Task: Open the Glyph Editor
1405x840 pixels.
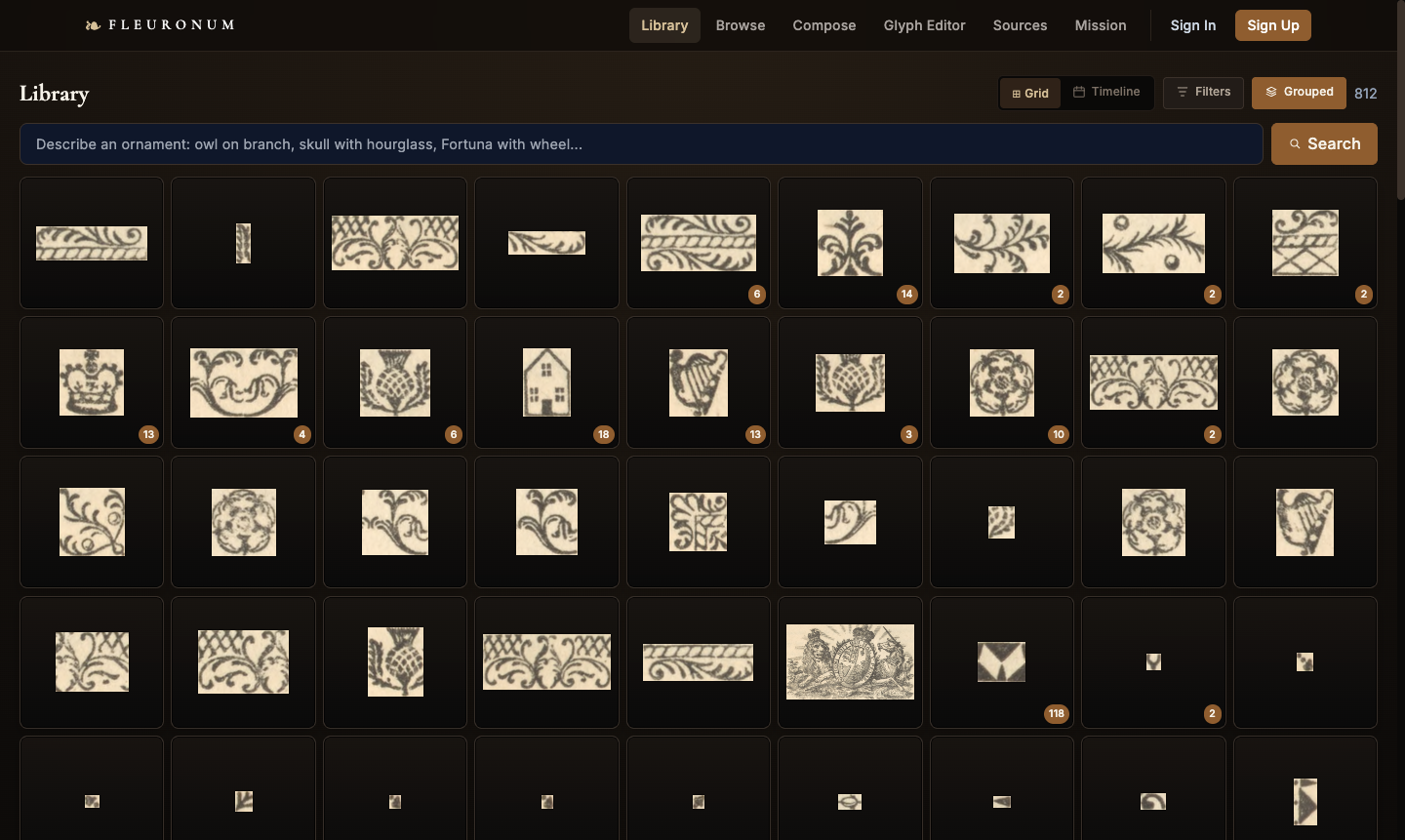Action: pos(925,25)
